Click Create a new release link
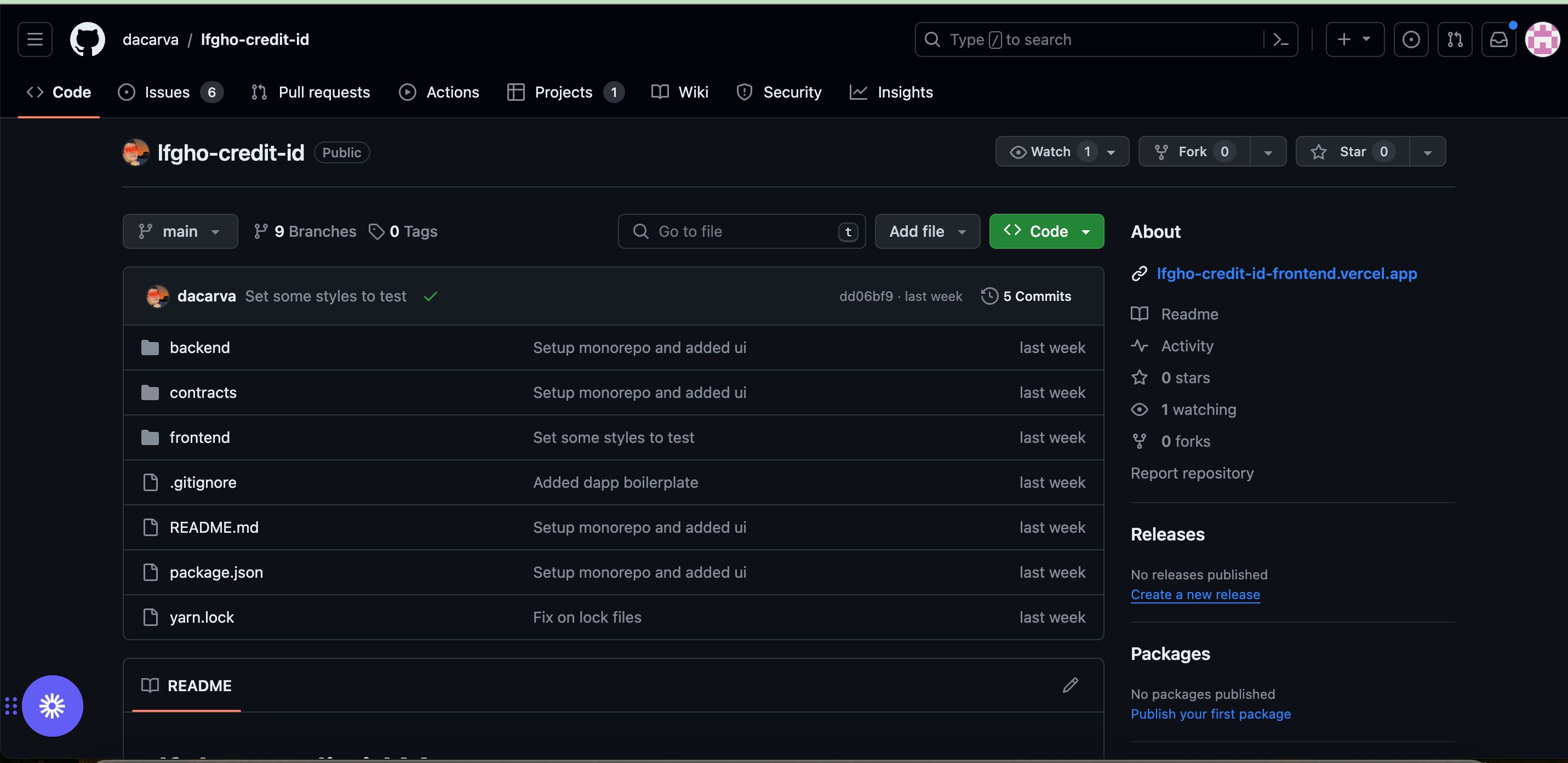The image size is (1568, 763). [1195, 595]
